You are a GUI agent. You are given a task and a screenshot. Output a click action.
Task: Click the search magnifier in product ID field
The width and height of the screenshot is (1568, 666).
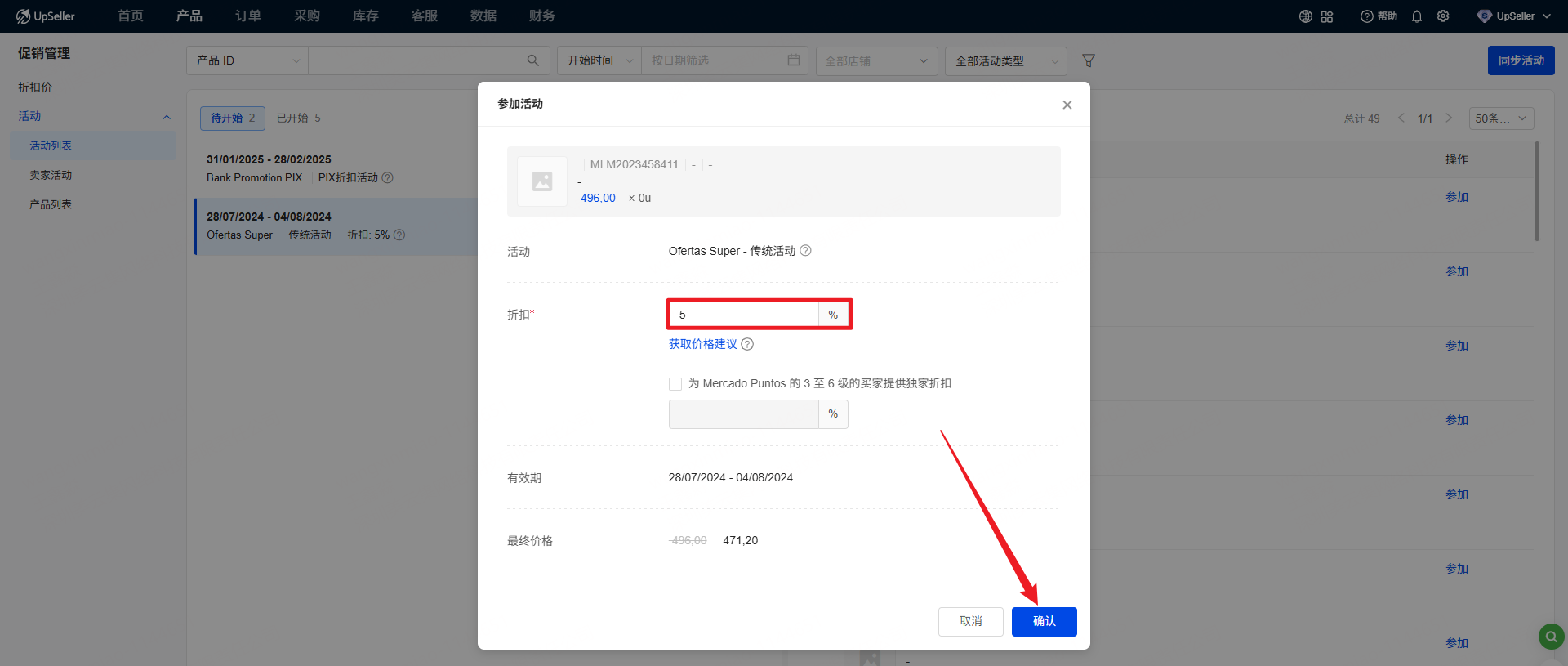click(532, 60)
